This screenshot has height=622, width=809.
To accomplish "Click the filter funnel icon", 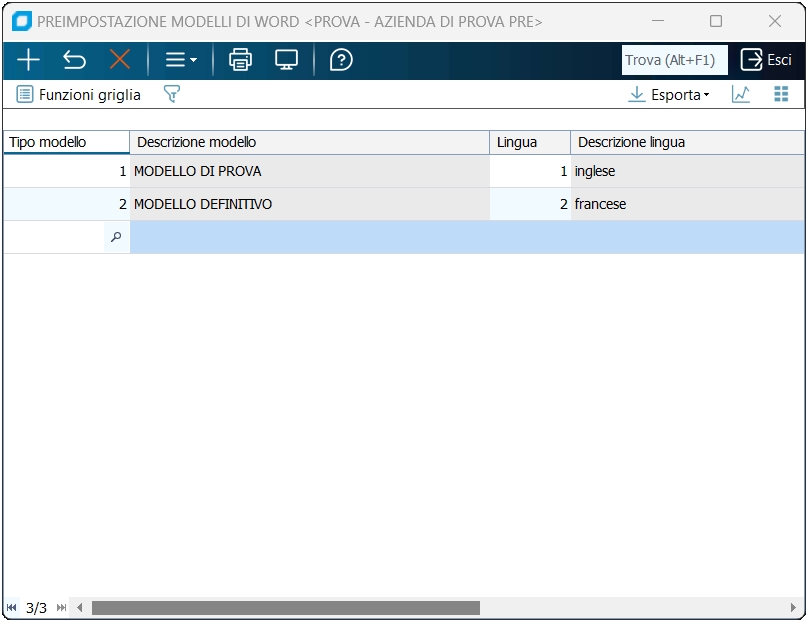I will click(x=172, y=94).
